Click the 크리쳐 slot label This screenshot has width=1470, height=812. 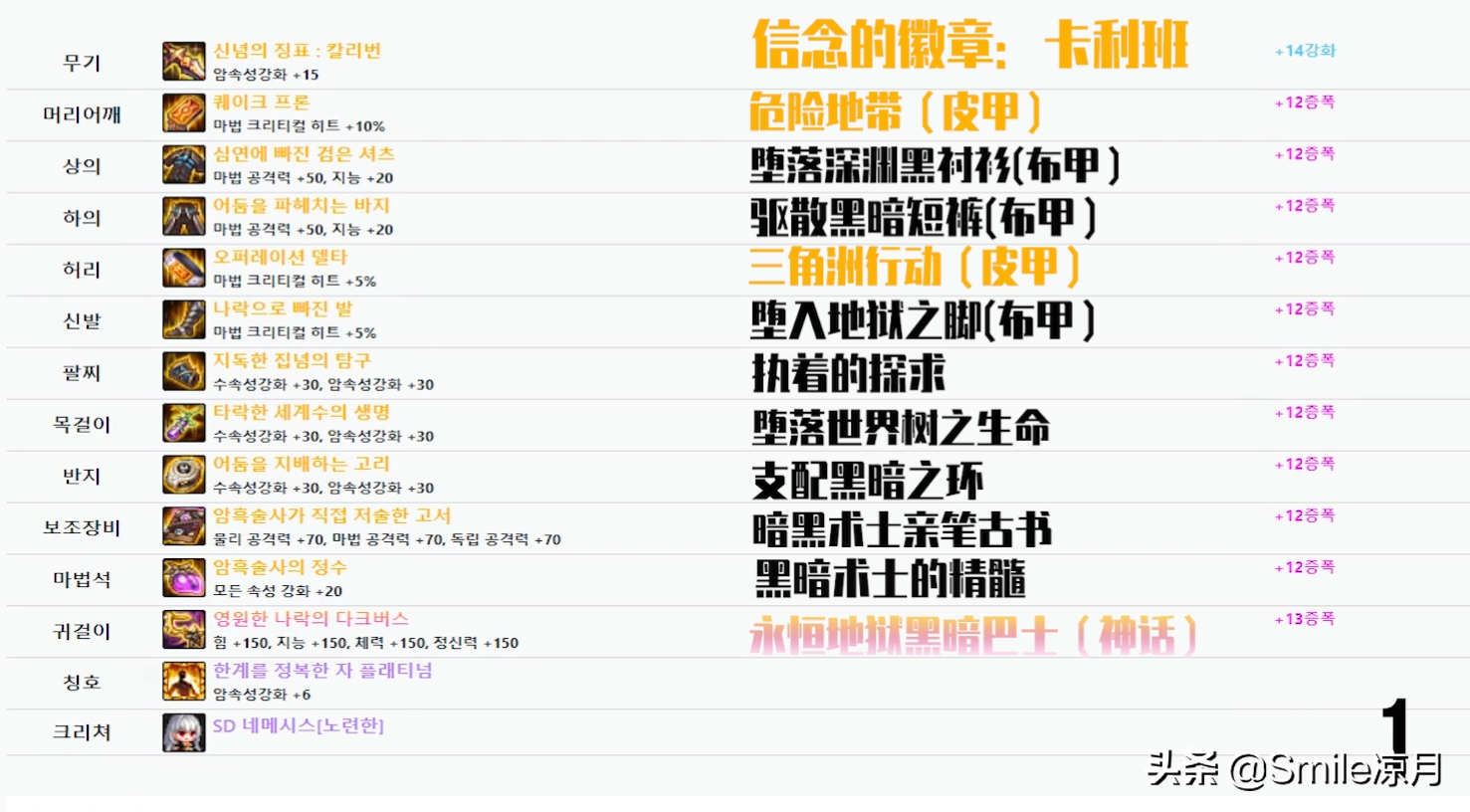(82, 732)
